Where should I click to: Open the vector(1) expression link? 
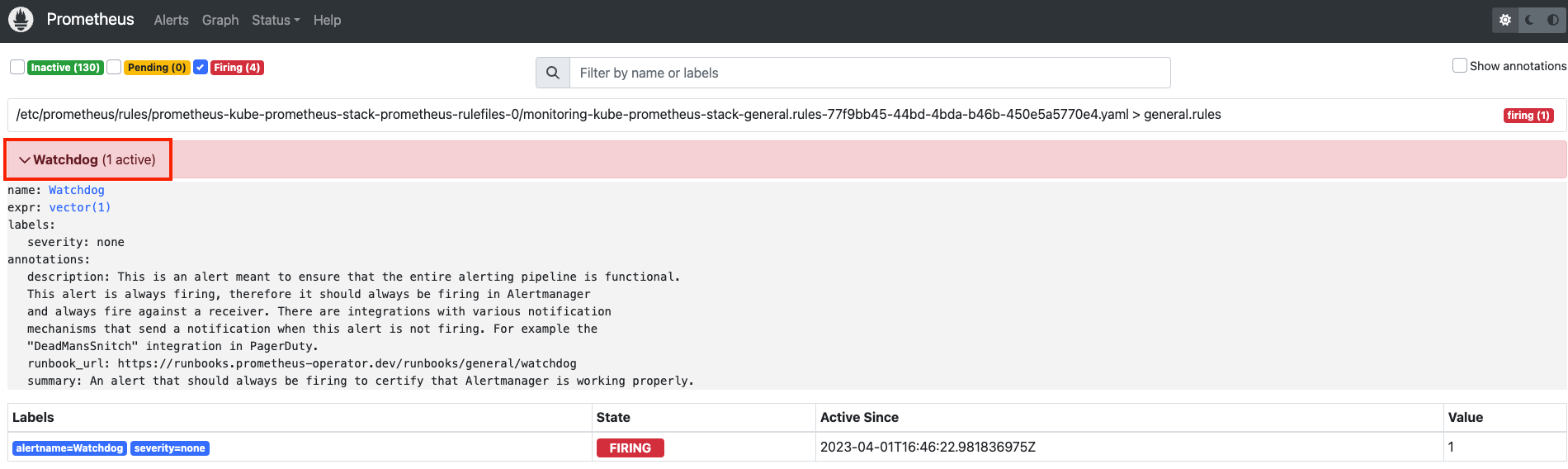tap(80, 207)
